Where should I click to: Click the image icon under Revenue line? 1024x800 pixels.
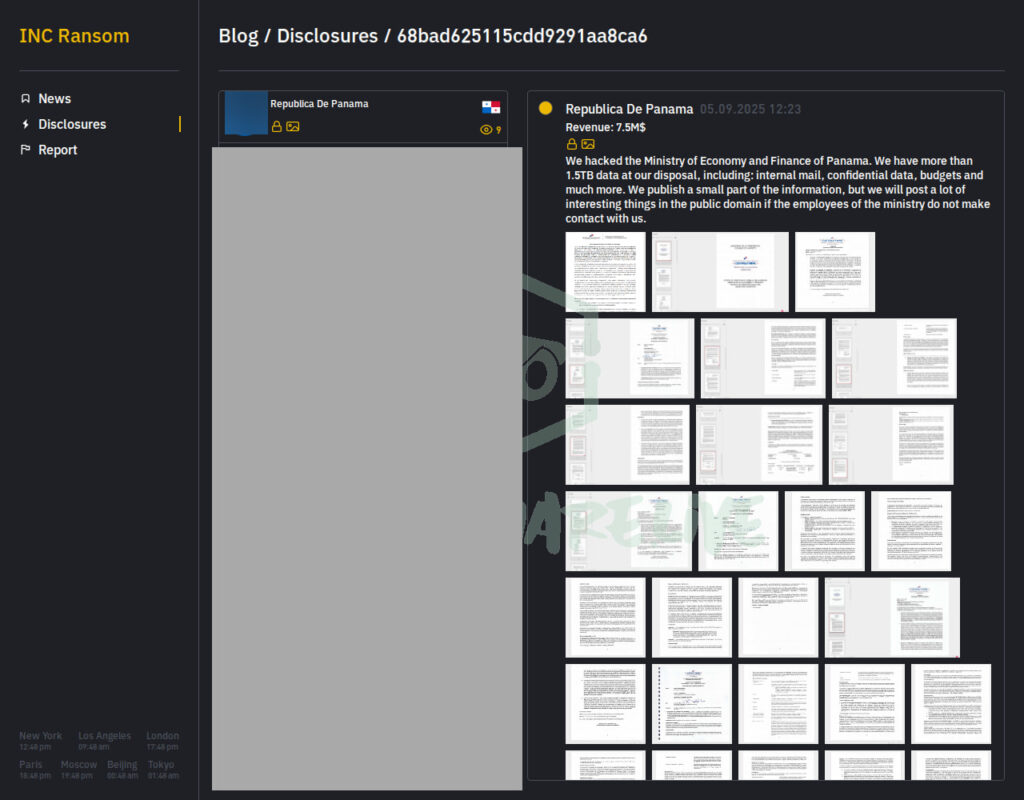[x=588, y=144]
